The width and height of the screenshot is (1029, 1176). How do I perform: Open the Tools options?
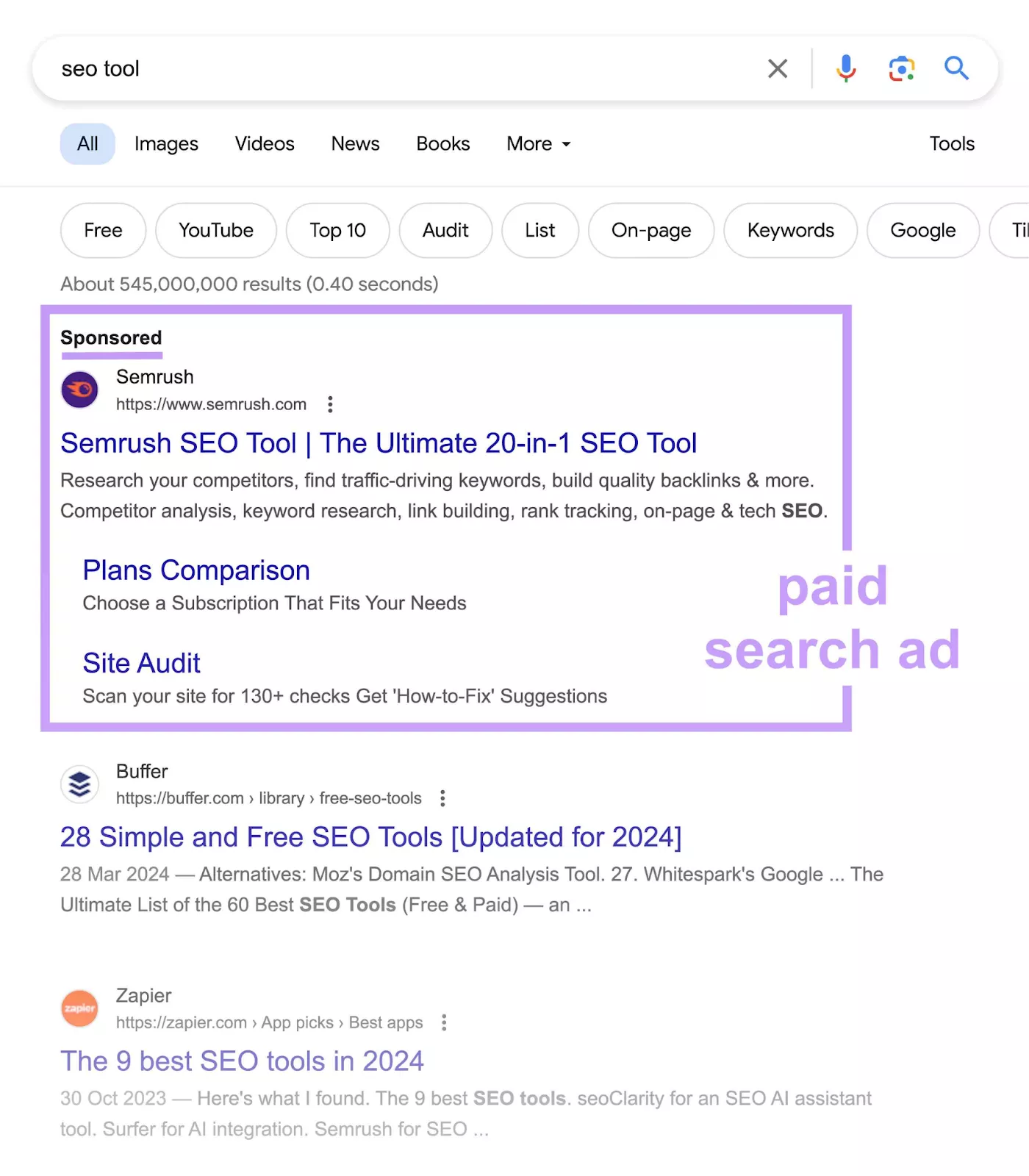click(952, 144)
